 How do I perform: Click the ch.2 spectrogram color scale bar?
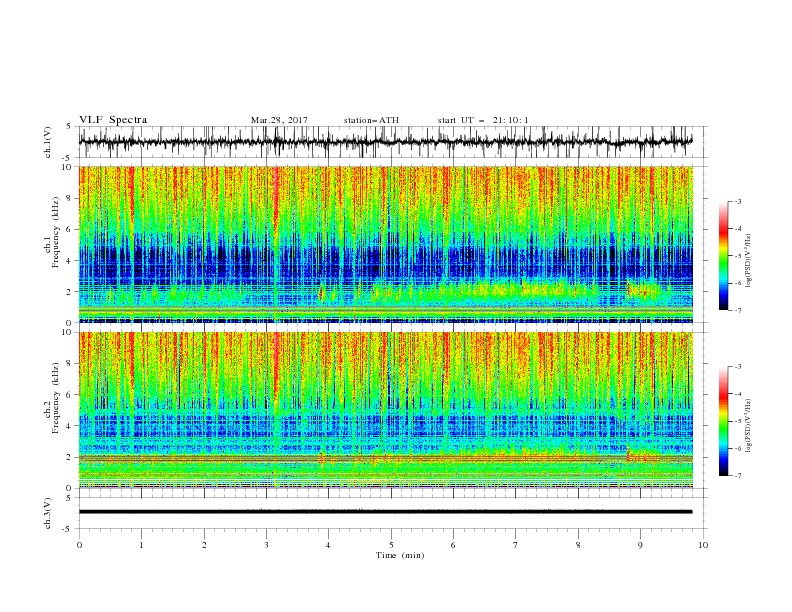pos(723,421)
